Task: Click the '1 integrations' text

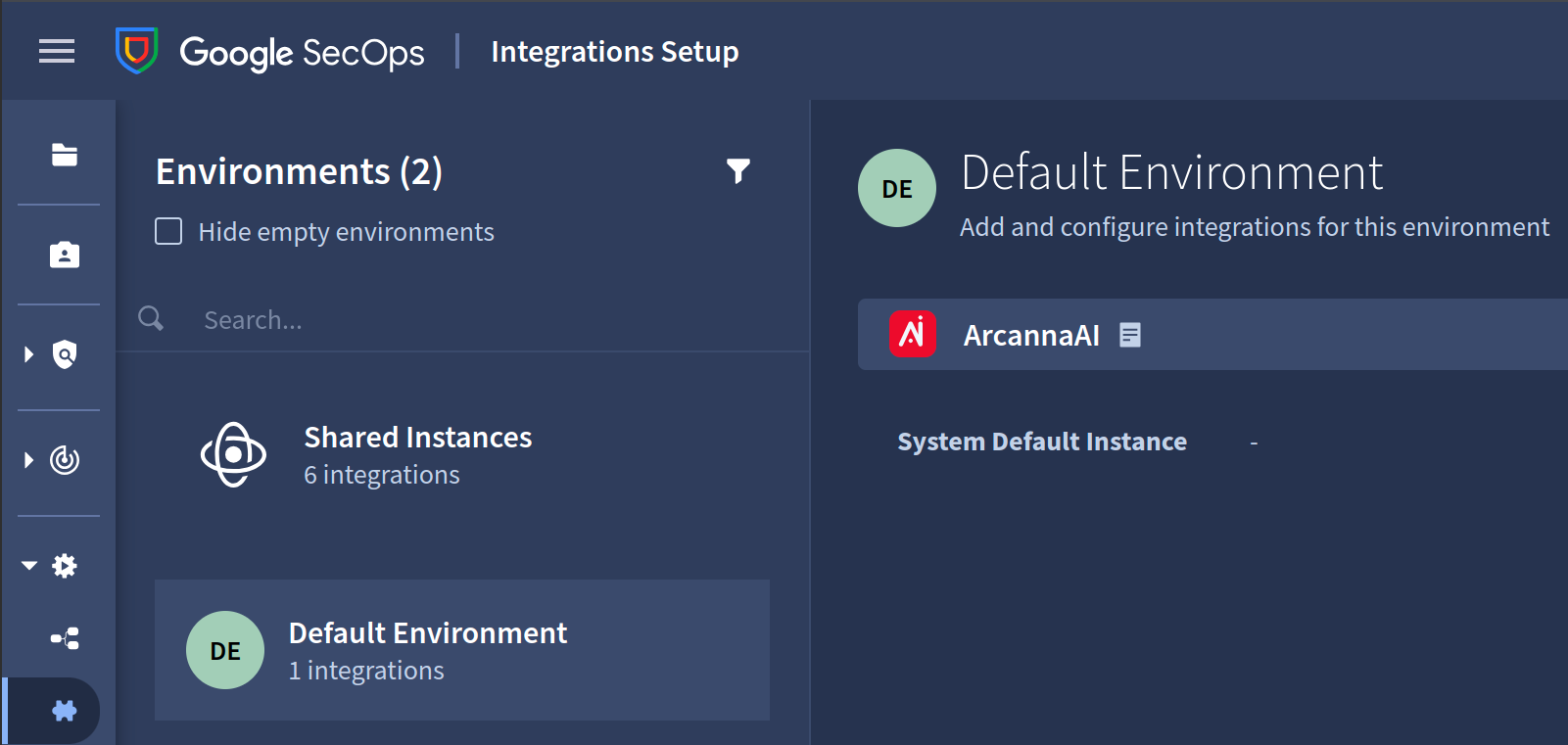Action: tap(366, 671)
